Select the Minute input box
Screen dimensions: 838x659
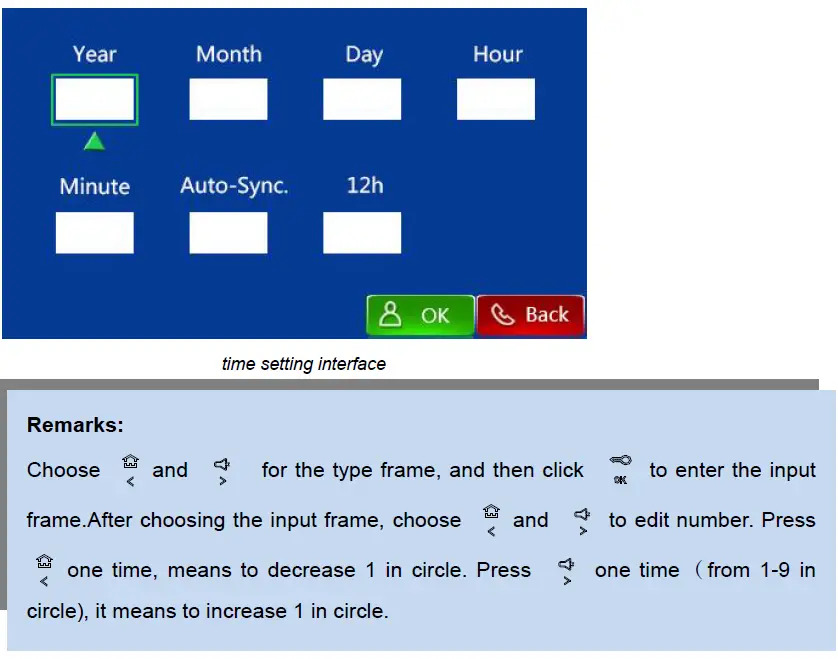coord(94,233)
